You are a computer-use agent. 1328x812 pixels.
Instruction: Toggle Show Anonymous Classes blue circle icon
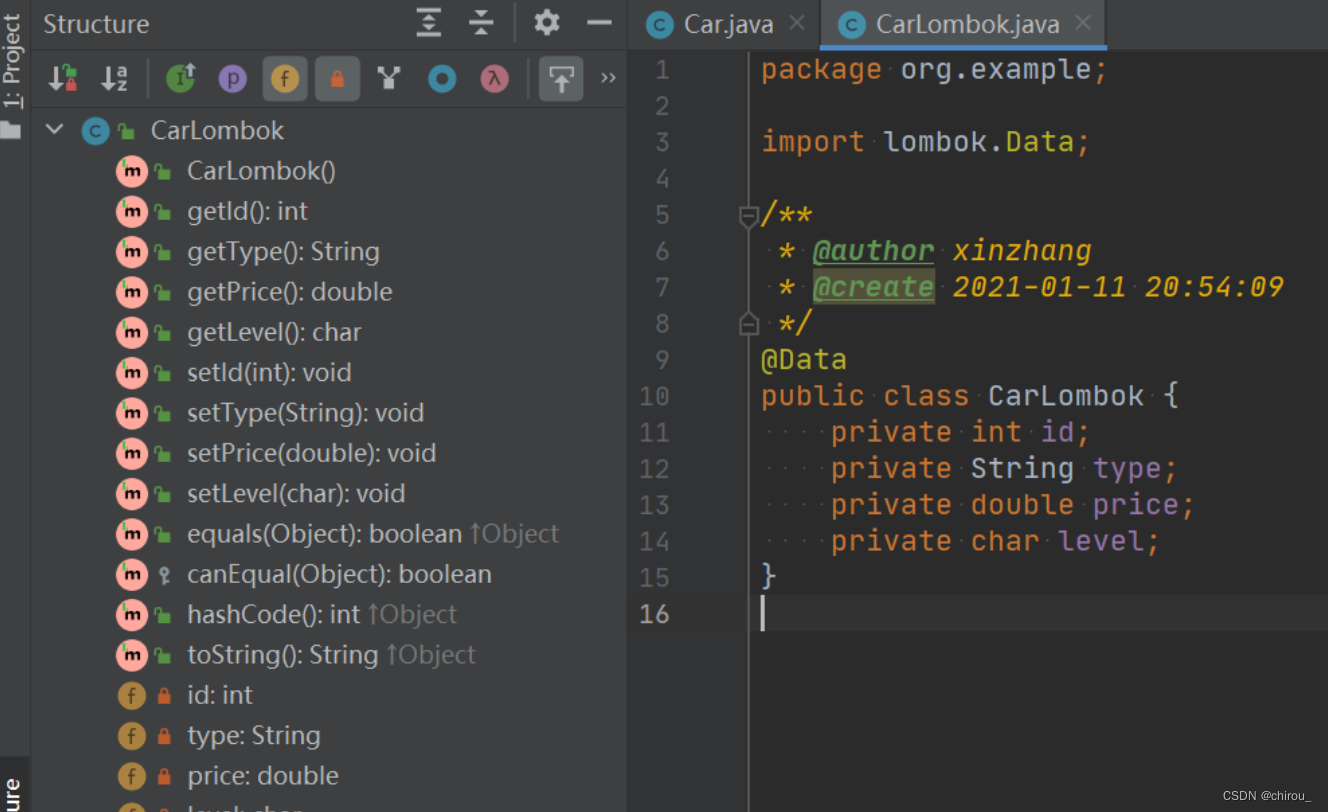(x=442, y=79)
